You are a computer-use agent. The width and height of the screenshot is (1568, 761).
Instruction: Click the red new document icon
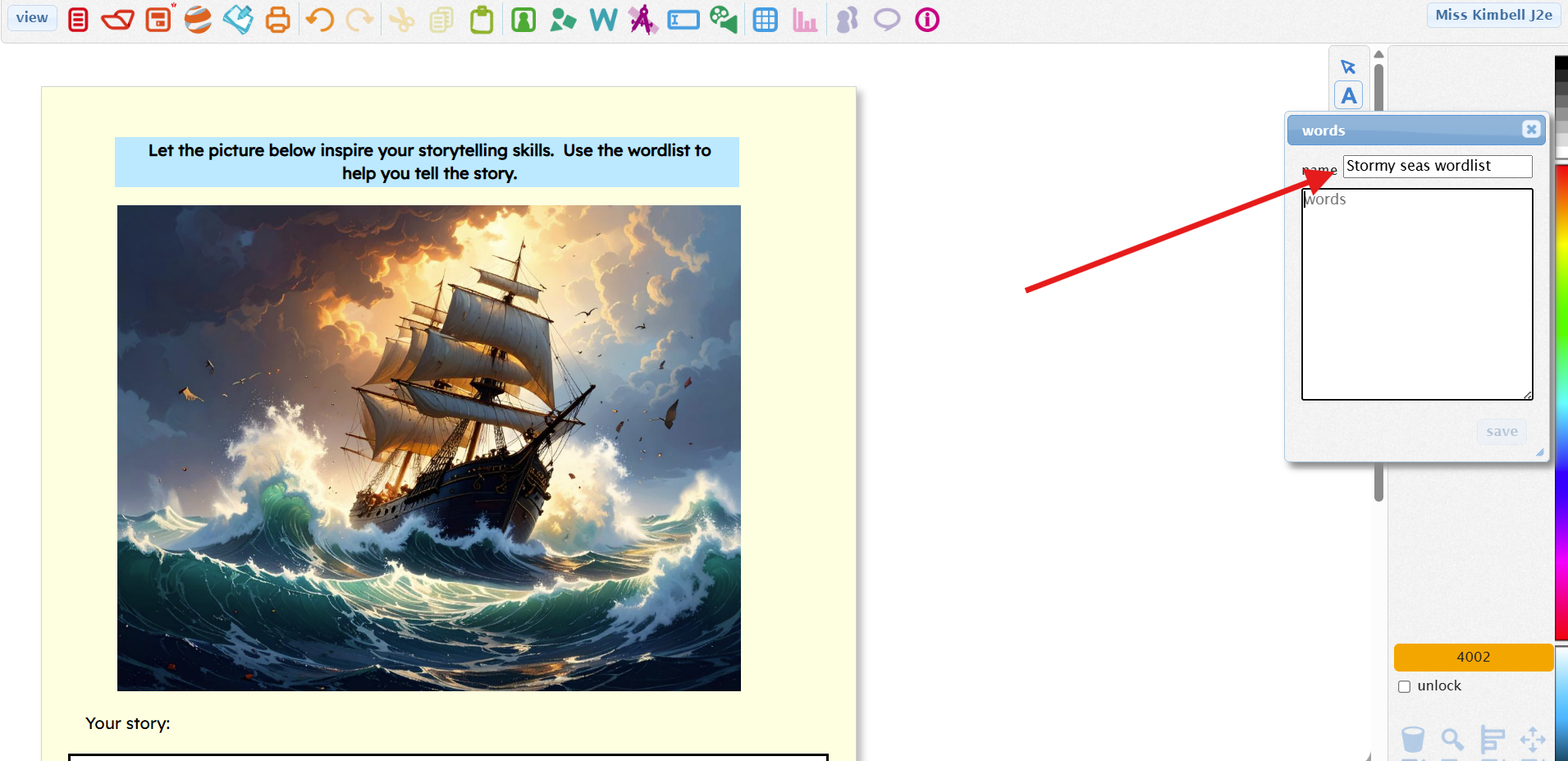(x=78, y=20)
